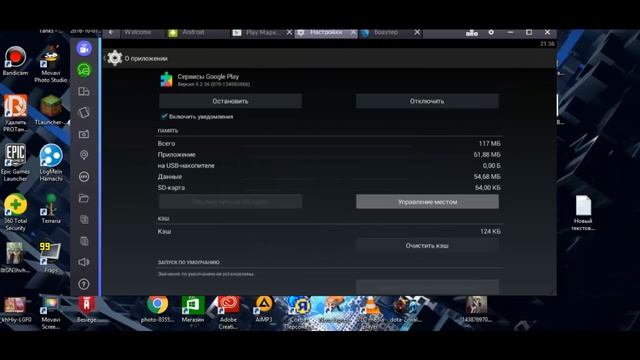Click the gear icon next to О приложении

tap(115, 58)
